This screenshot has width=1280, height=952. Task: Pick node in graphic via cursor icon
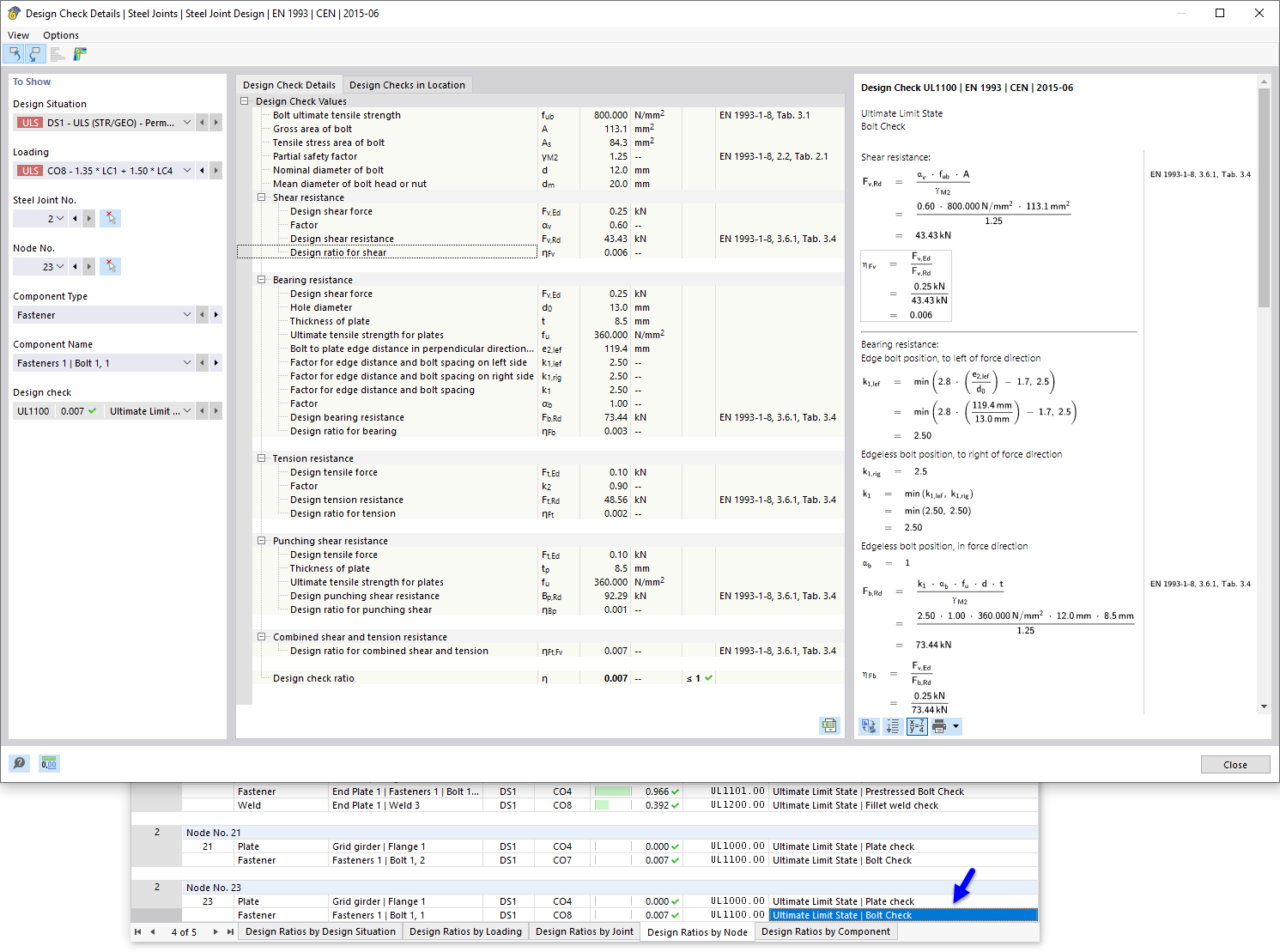[110, 267]
